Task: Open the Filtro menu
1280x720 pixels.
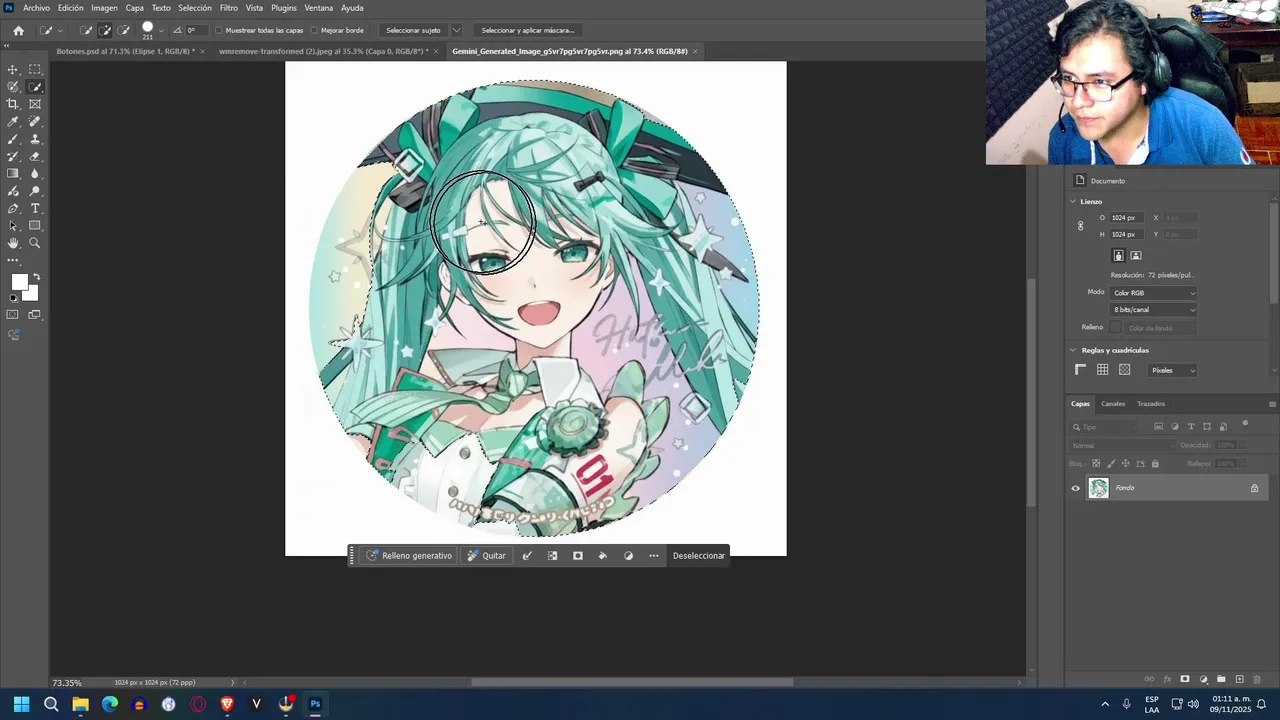Action: pos(229,8)
